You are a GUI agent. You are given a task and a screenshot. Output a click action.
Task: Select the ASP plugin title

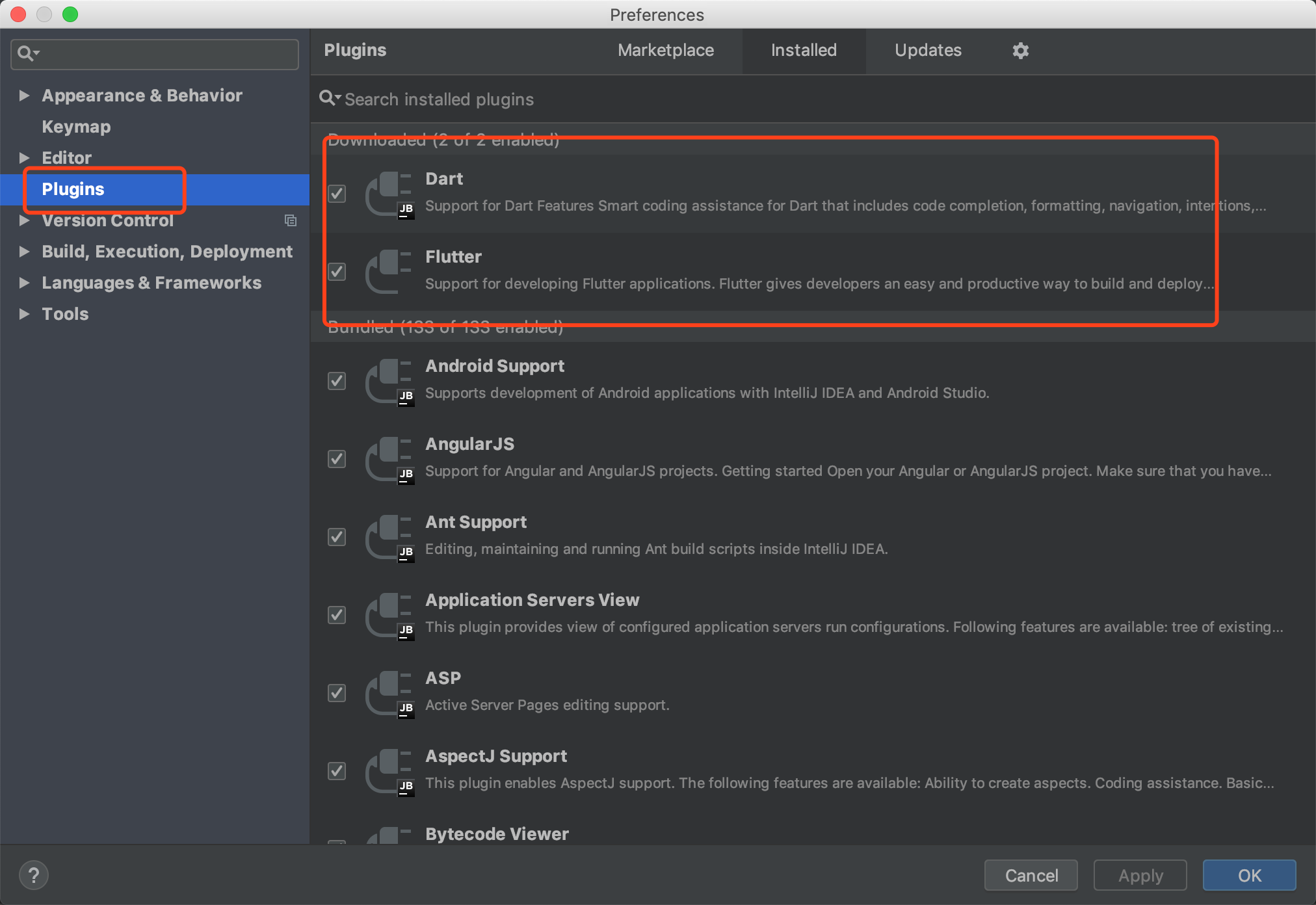443,678
